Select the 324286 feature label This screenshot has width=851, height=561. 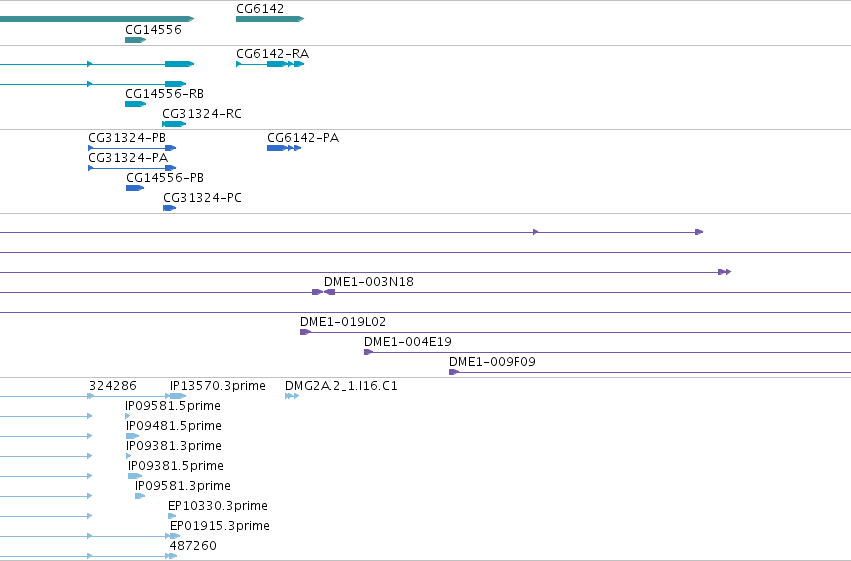click(112, 386)
